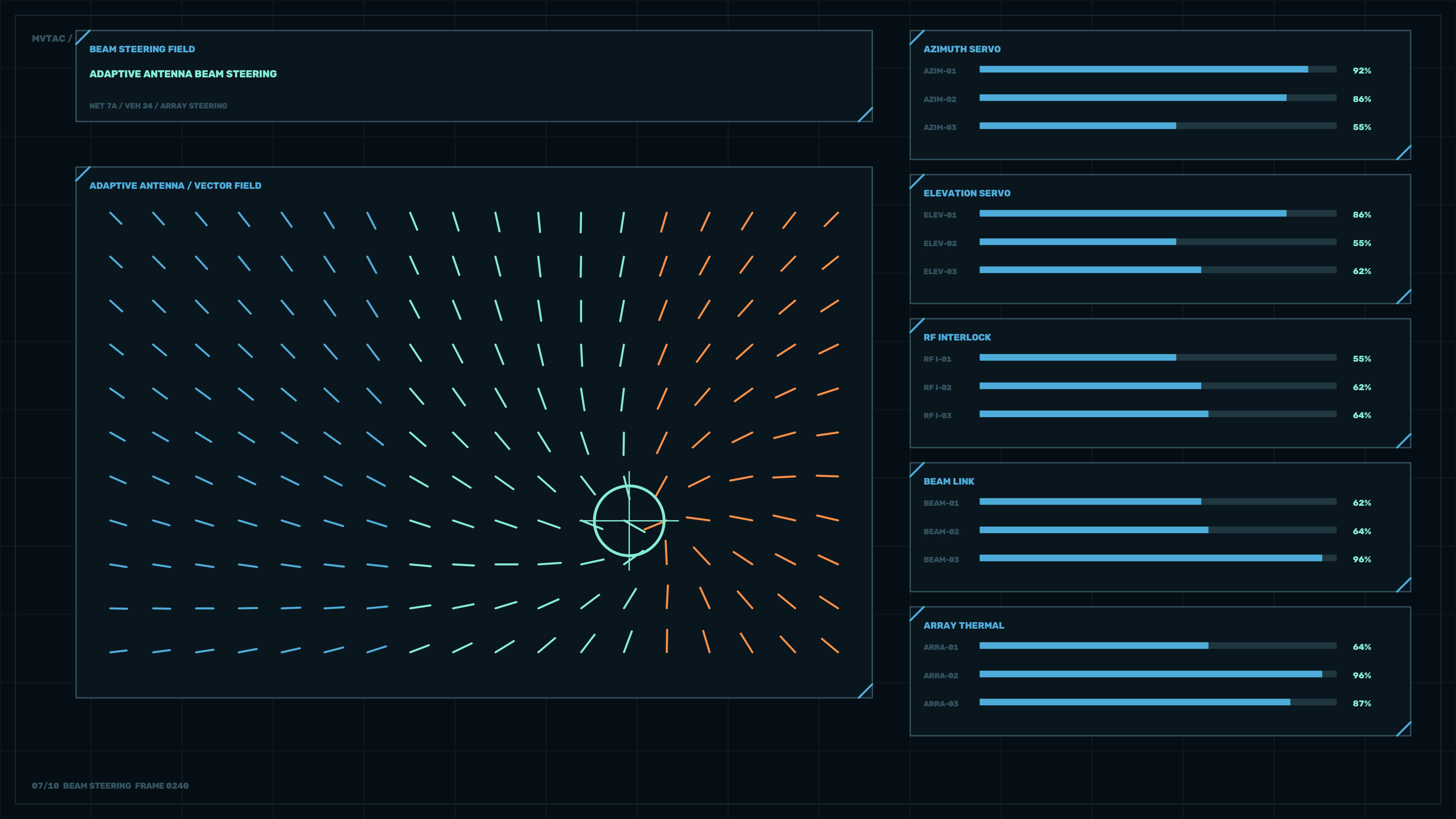
Task: Click the 64% value for RF I-03
Action: (x=1362, y=416)
